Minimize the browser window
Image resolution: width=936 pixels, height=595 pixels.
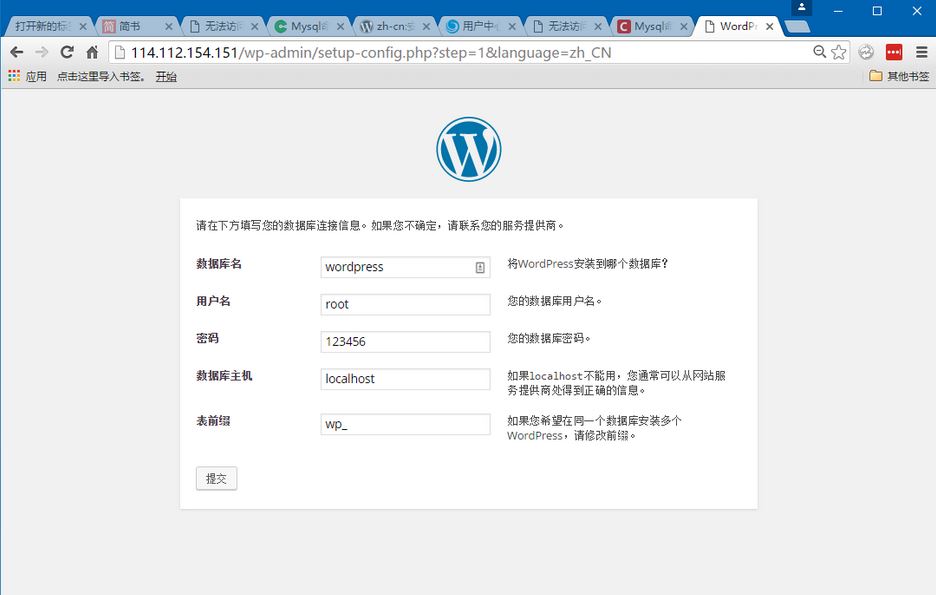tap(838, 11)
